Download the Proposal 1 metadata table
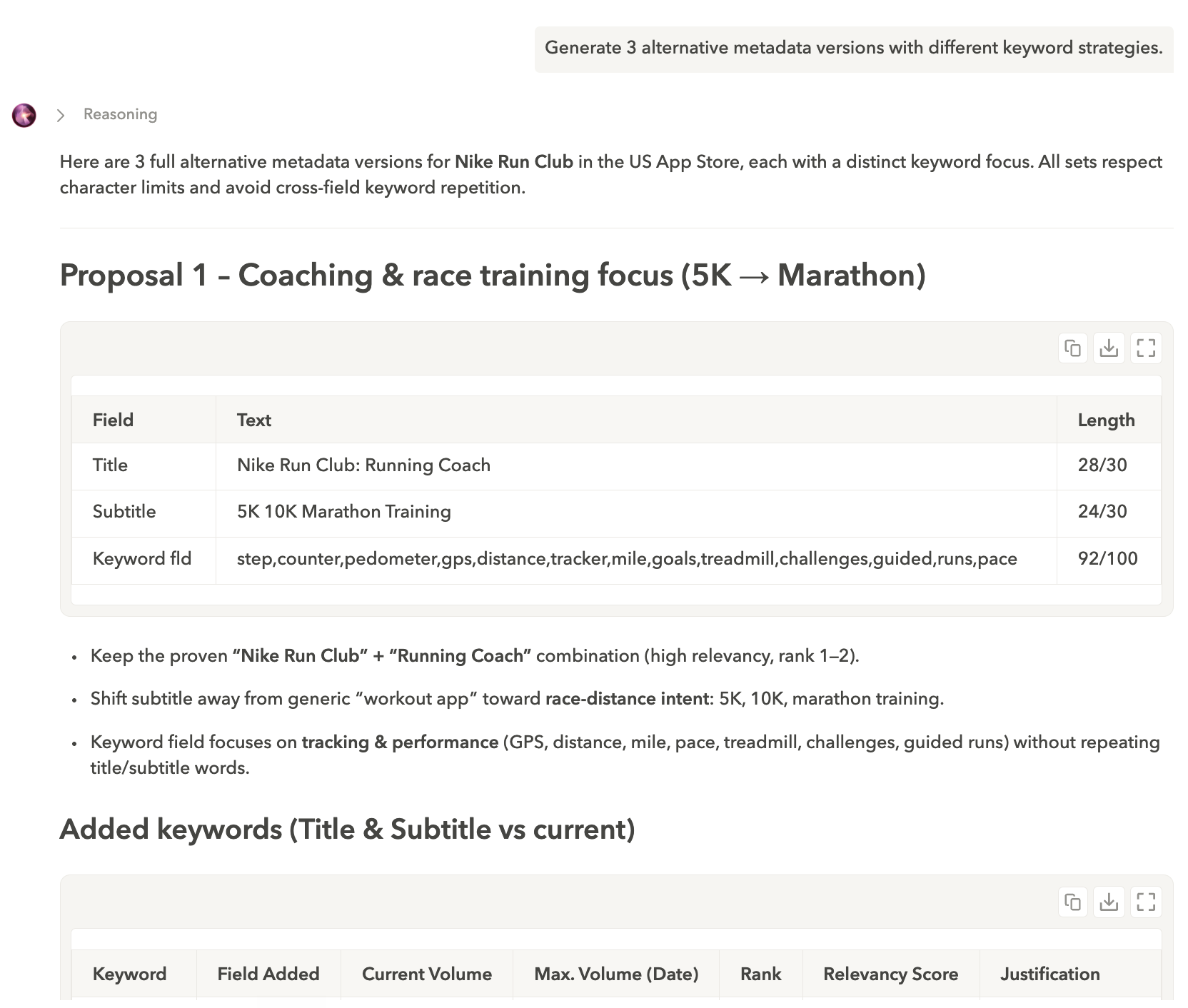1188x1008 pixels. [1109, 348]
